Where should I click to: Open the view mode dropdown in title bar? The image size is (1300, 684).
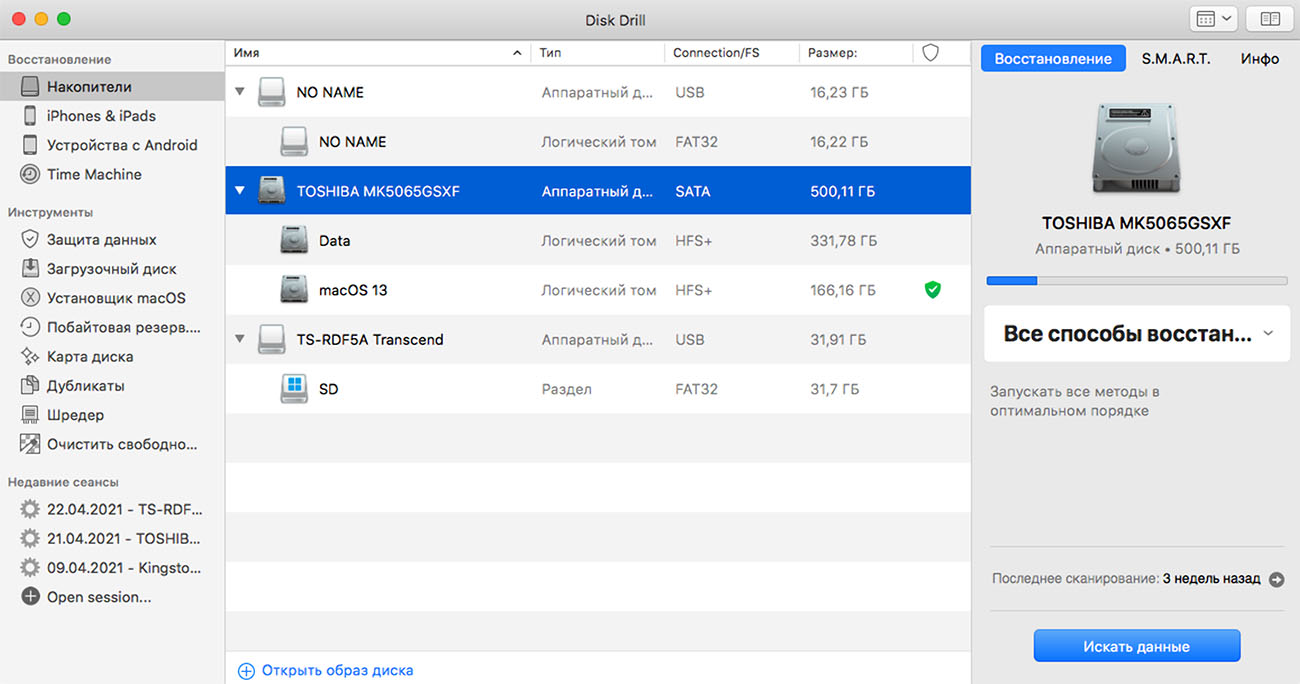click(1213, 19)
